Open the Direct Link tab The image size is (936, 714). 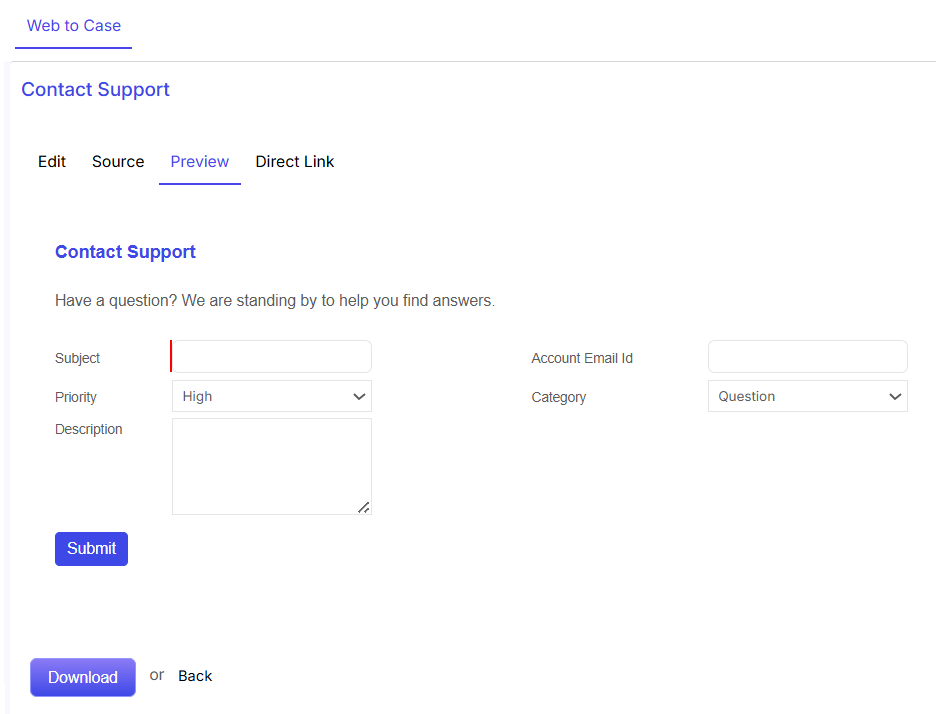295,162
